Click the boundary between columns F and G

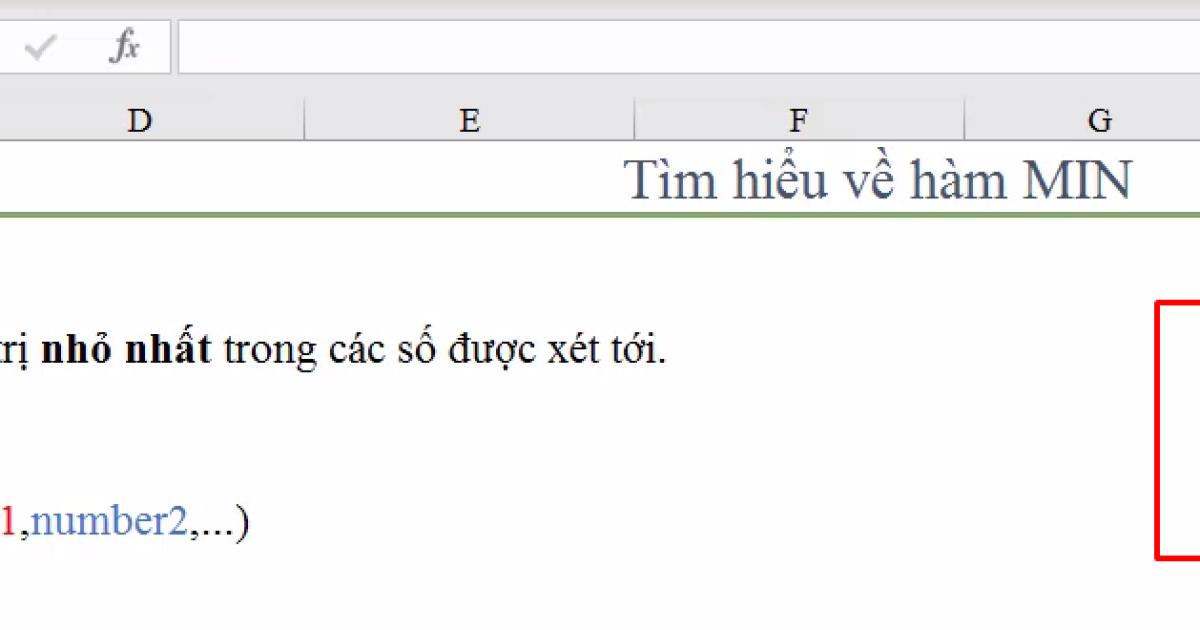click(963, 120)
